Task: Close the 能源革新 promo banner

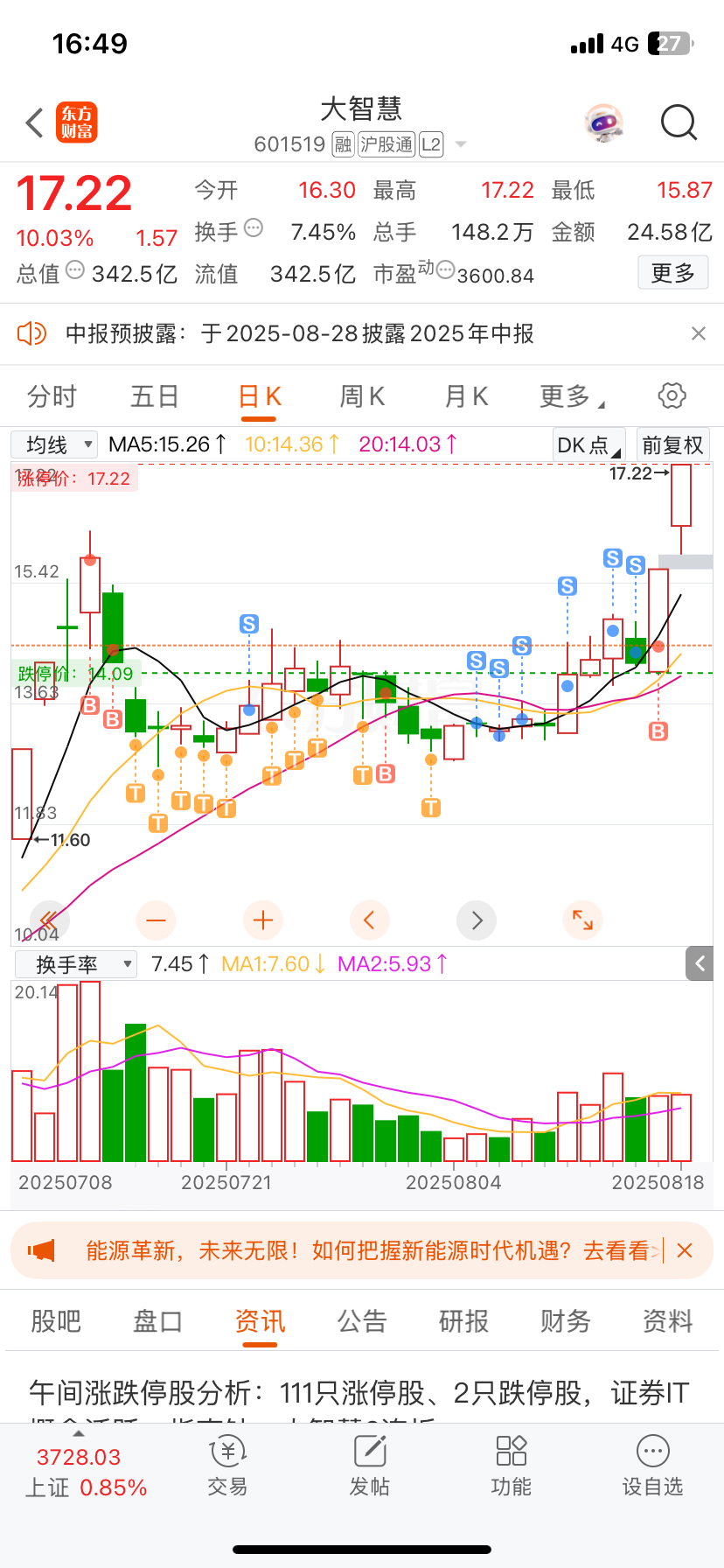Action: [x=685, y=1250]
